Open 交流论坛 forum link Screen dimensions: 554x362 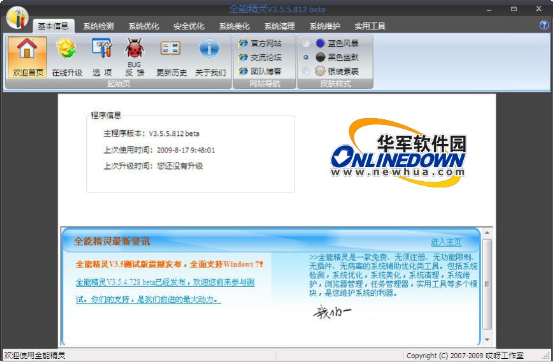pyautogui.click(x=260, y=57)
